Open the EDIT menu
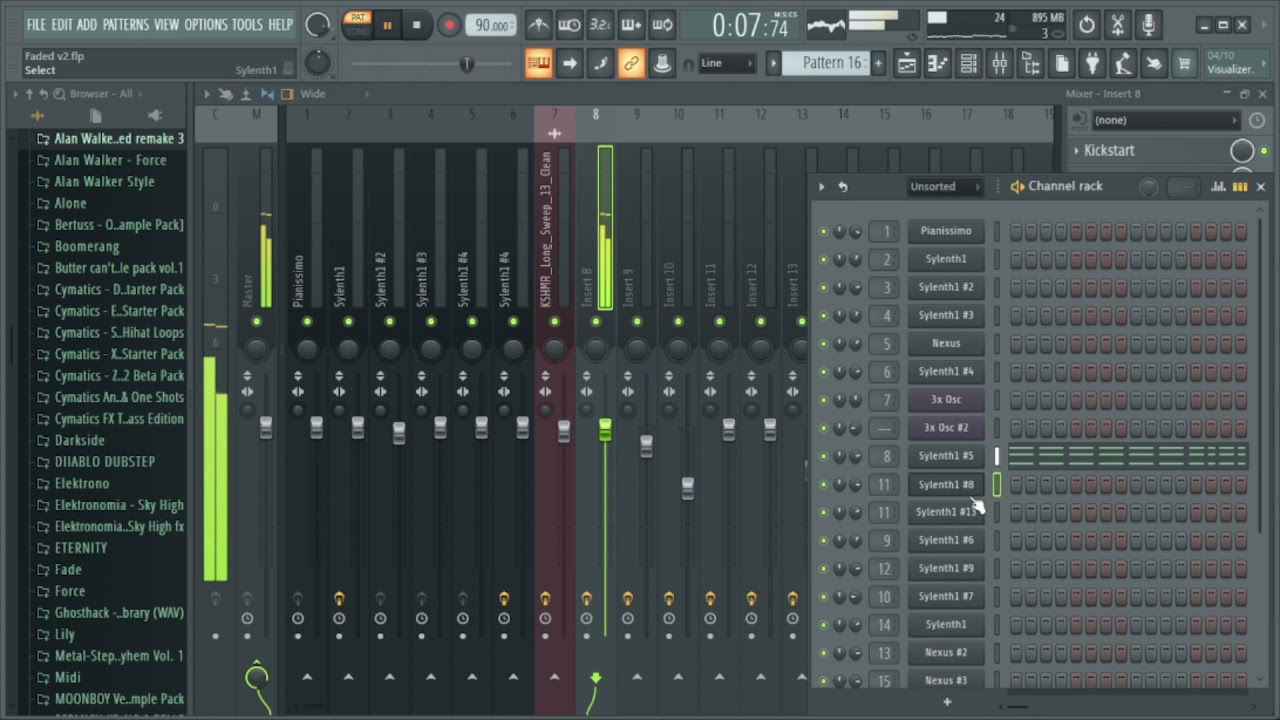The height and width of the screenshot is (720, 1280). 62,24
